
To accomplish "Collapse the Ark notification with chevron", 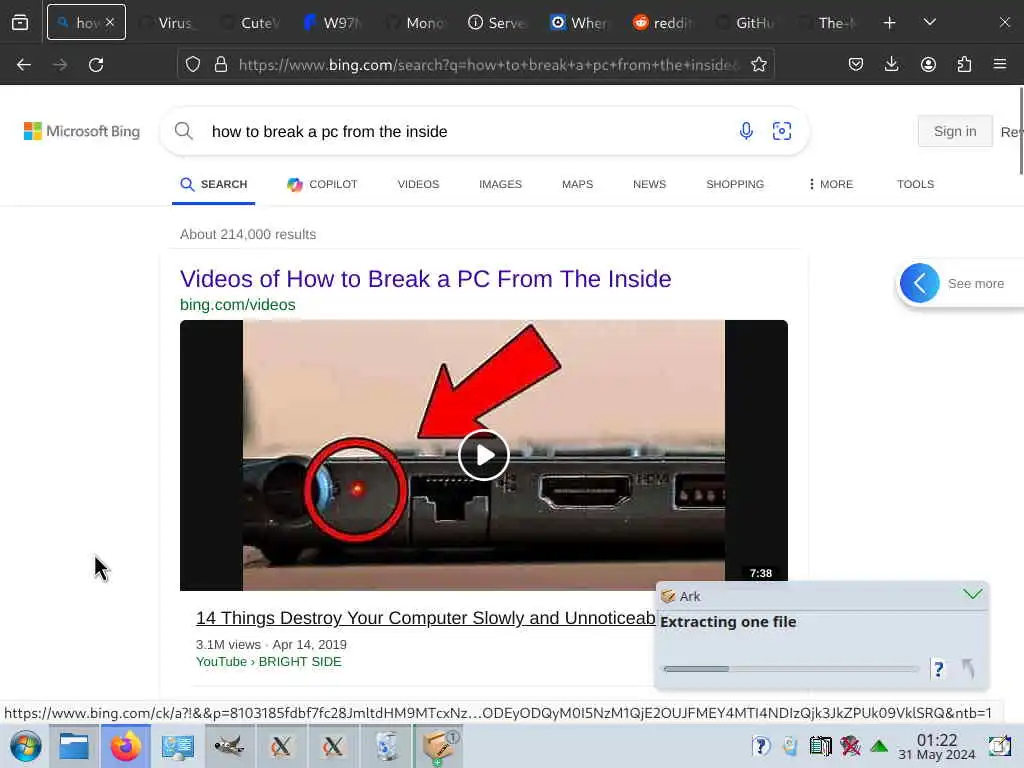I will pos(972,594).
